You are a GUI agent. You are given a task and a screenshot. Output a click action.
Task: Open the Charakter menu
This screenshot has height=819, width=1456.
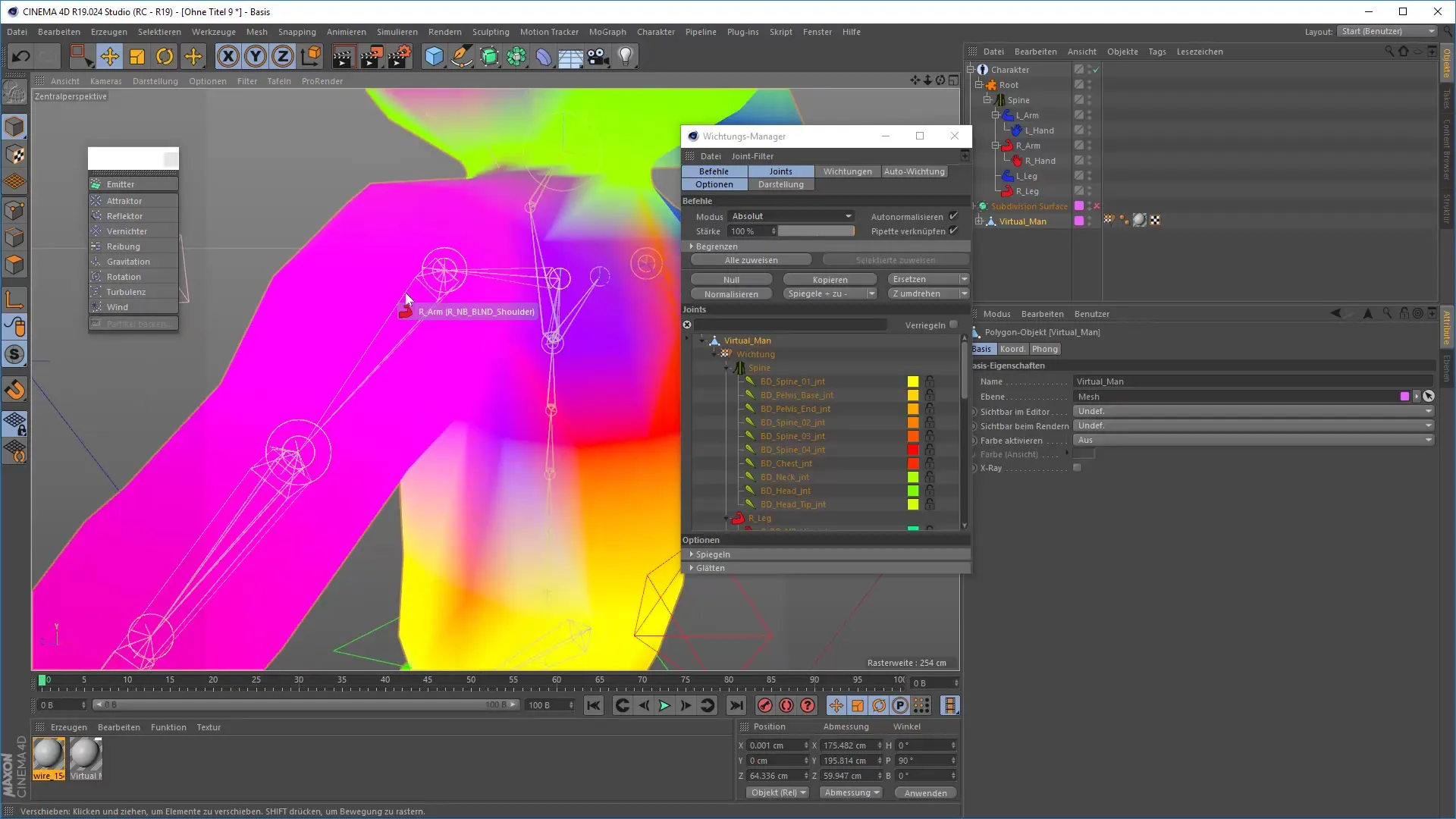(x=655, y=32)
